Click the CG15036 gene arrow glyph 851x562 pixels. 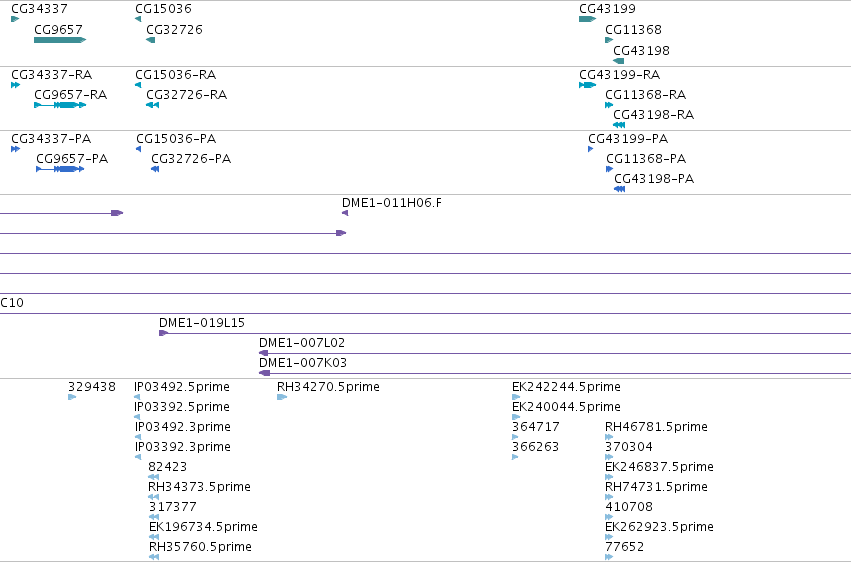(x=138, y=19)
